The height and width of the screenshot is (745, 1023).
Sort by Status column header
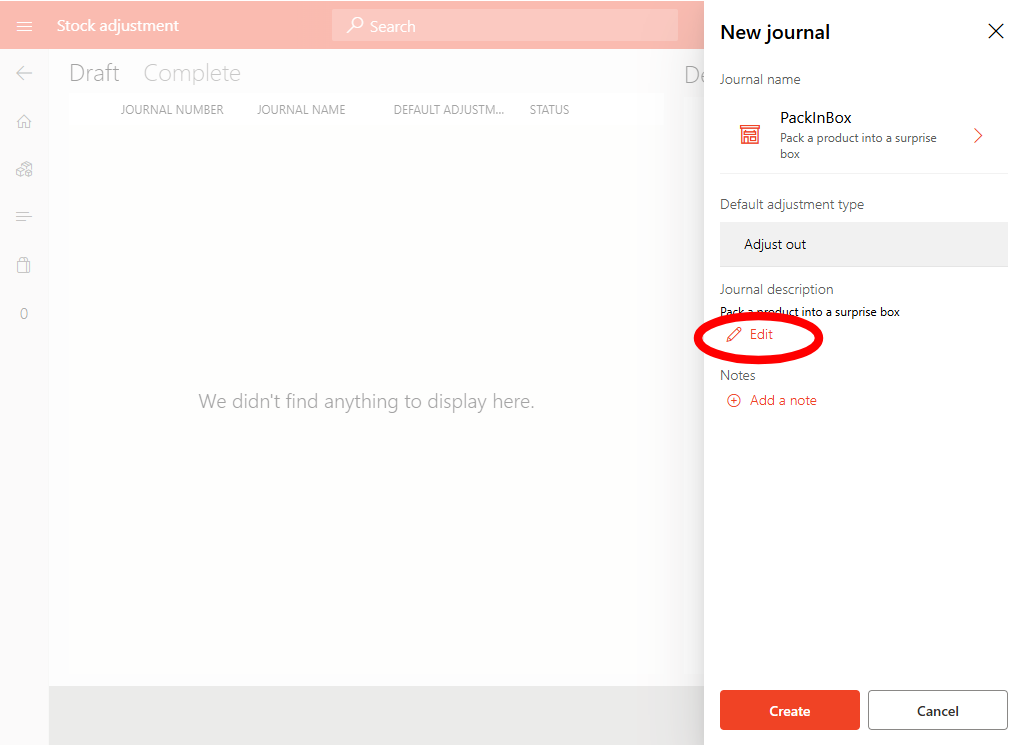[549, 110]
